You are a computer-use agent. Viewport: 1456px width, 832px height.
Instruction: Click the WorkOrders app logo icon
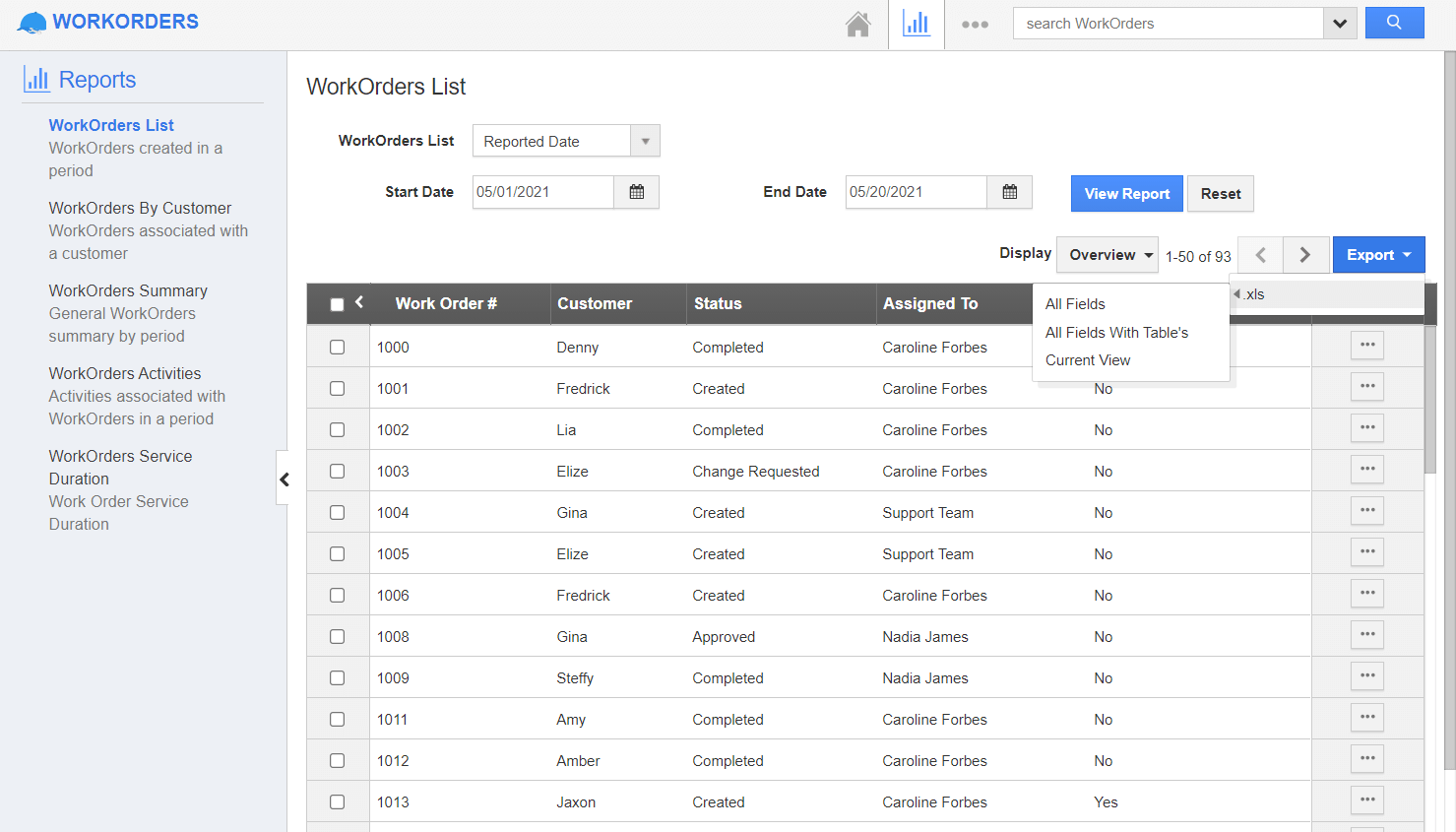coord(30,21)
